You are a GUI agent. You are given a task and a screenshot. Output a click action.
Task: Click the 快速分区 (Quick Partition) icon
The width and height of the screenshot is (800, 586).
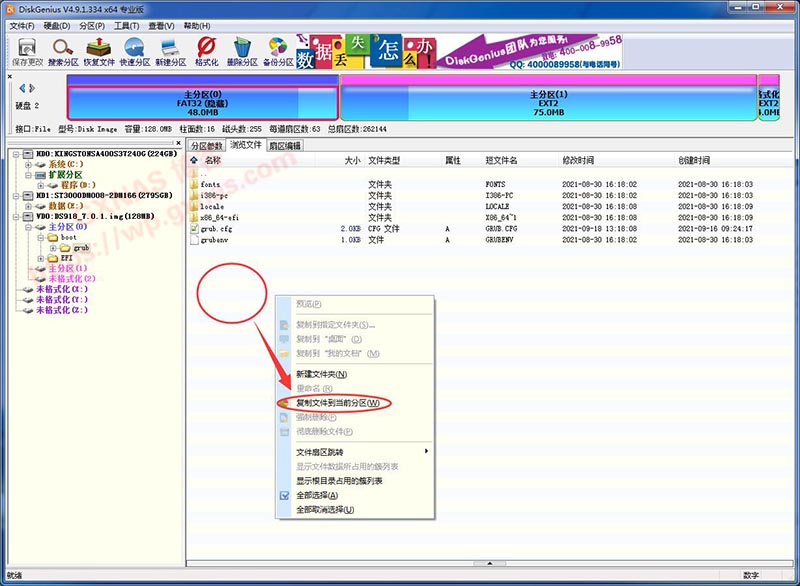point(134,52)
